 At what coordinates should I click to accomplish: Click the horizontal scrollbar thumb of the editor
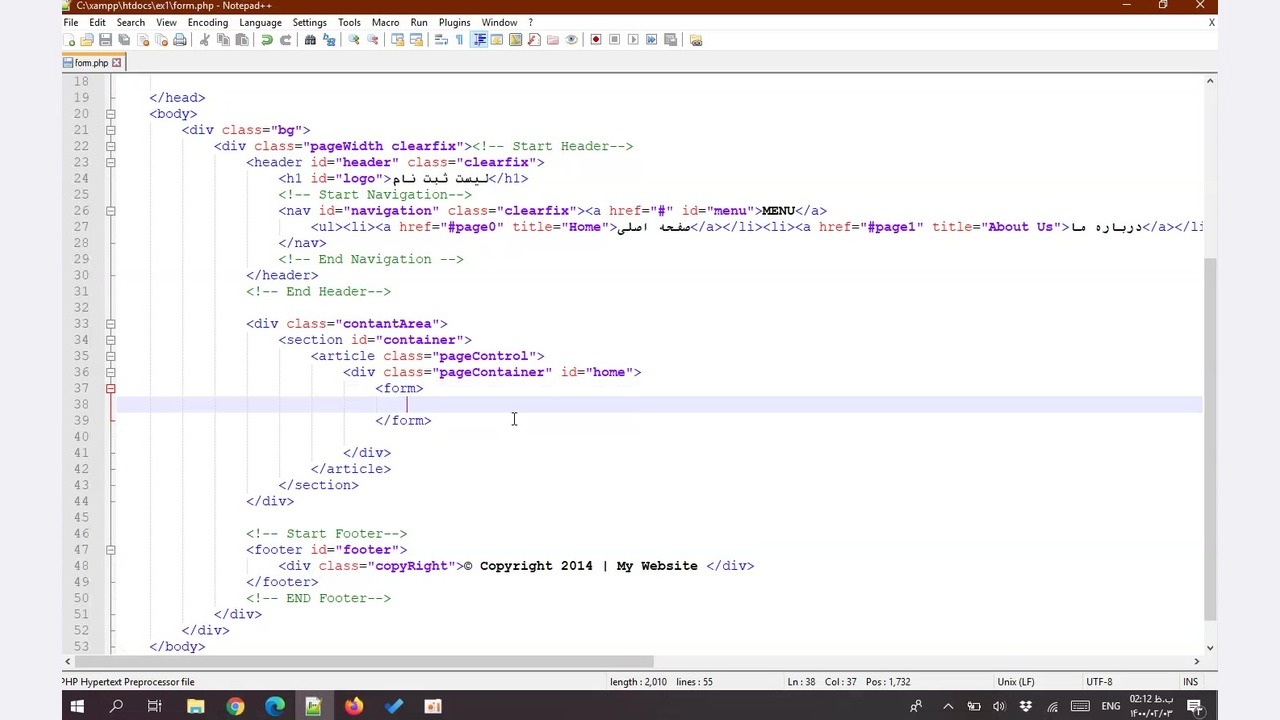pos(364,661)
